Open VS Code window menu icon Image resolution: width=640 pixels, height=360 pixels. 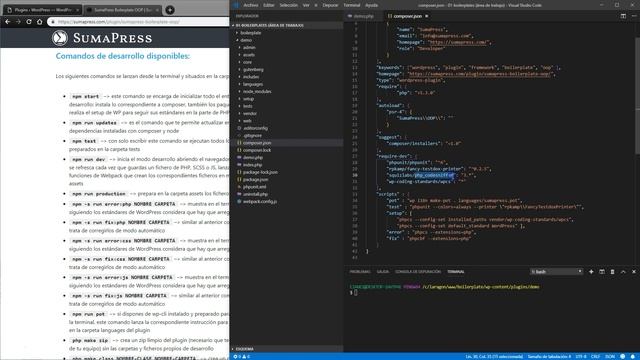click(x=236, y=5)
